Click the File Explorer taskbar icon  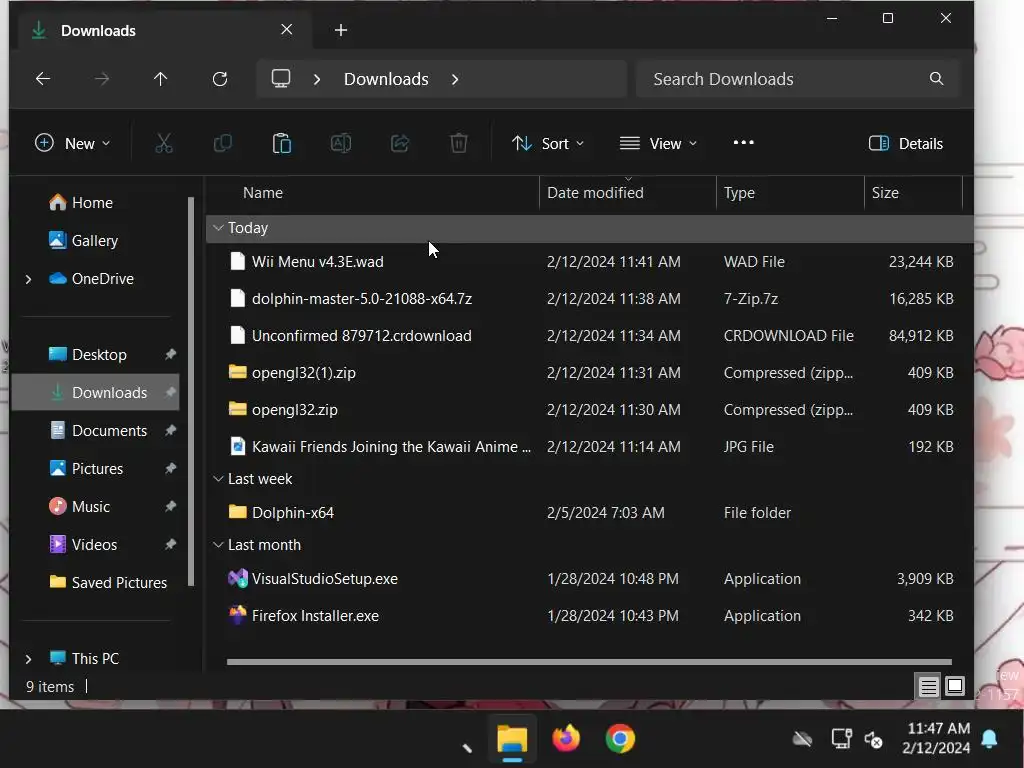(x=512, y=739)
